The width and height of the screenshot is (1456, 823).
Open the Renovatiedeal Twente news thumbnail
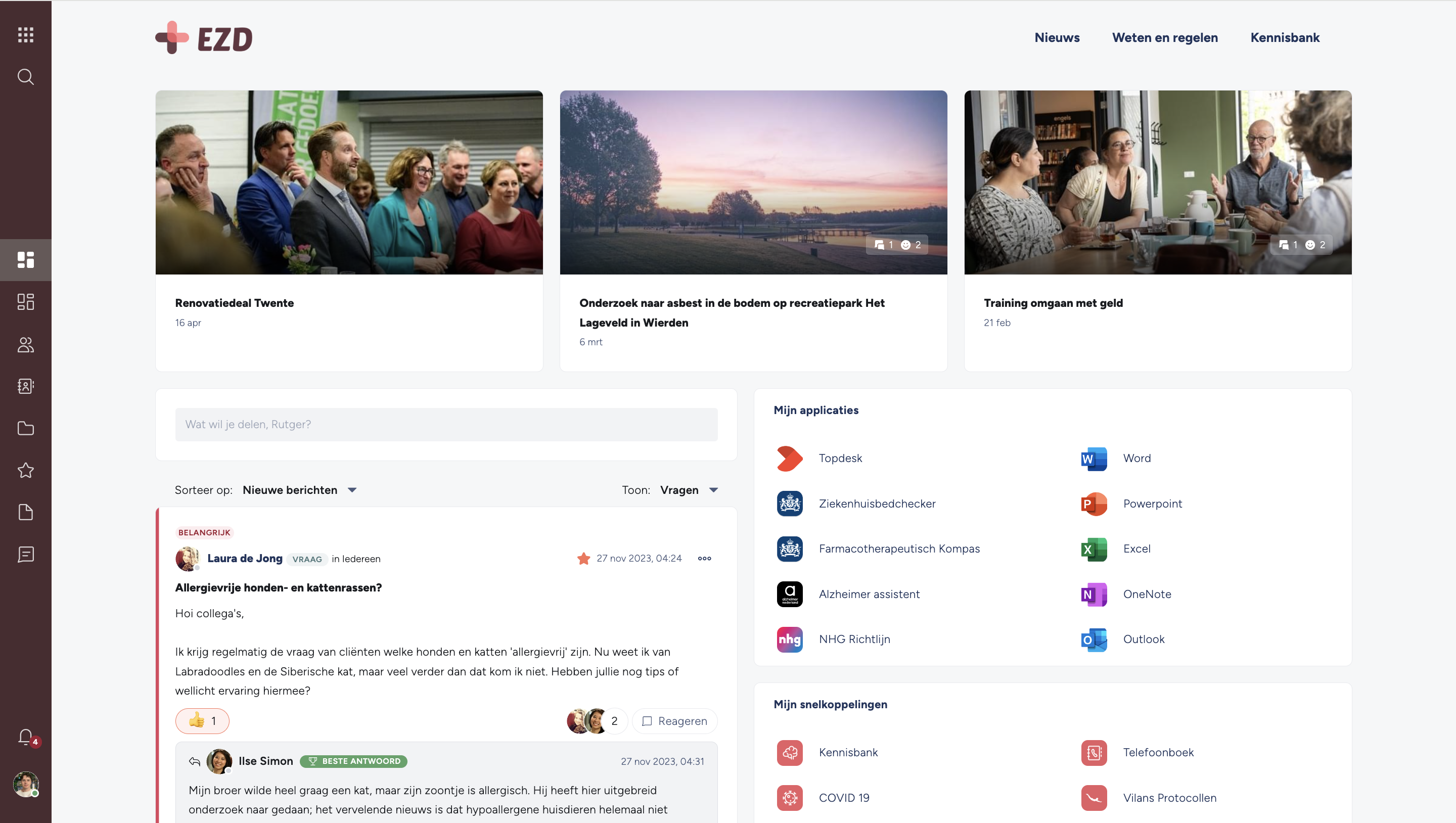click(x=349, y=182)
